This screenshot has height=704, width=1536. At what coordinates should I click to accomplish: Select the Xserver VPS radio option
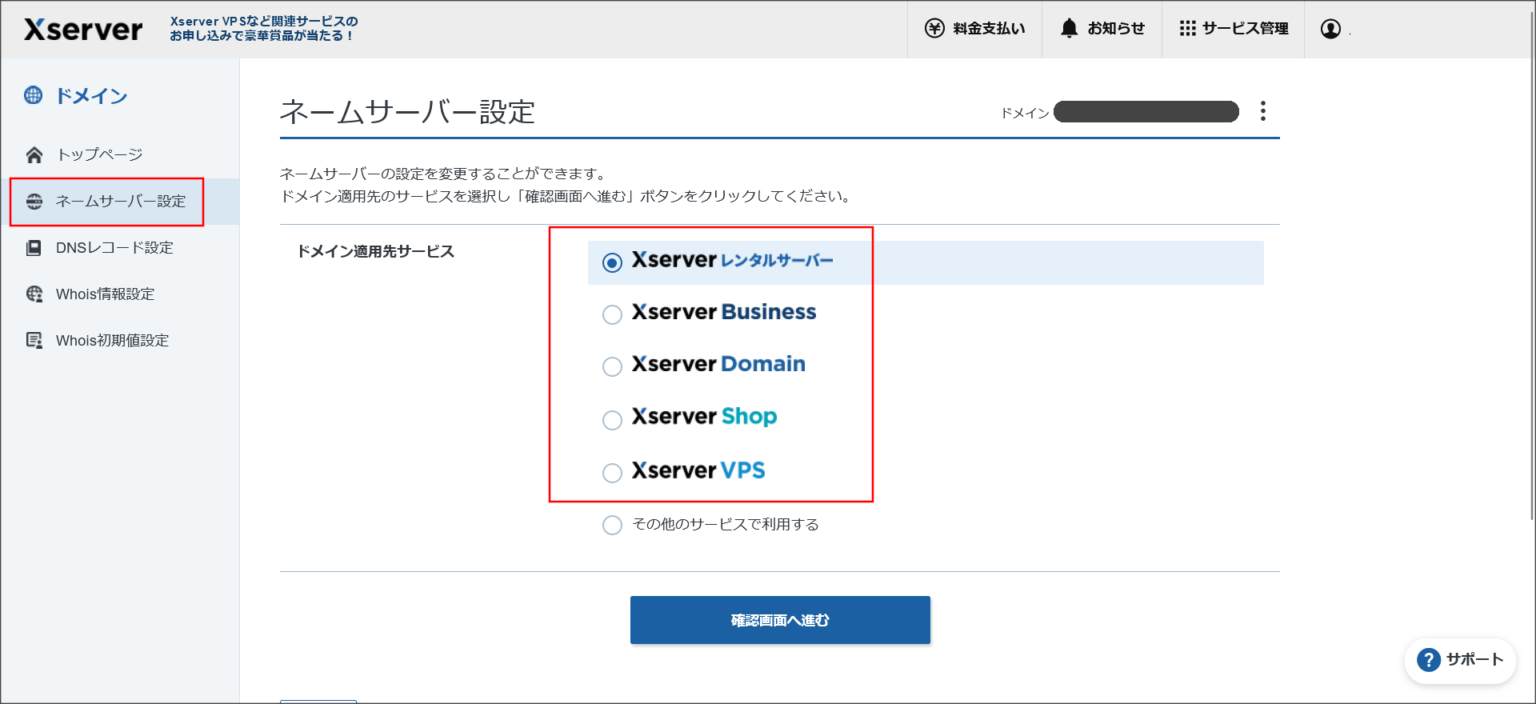pos(612,473)
